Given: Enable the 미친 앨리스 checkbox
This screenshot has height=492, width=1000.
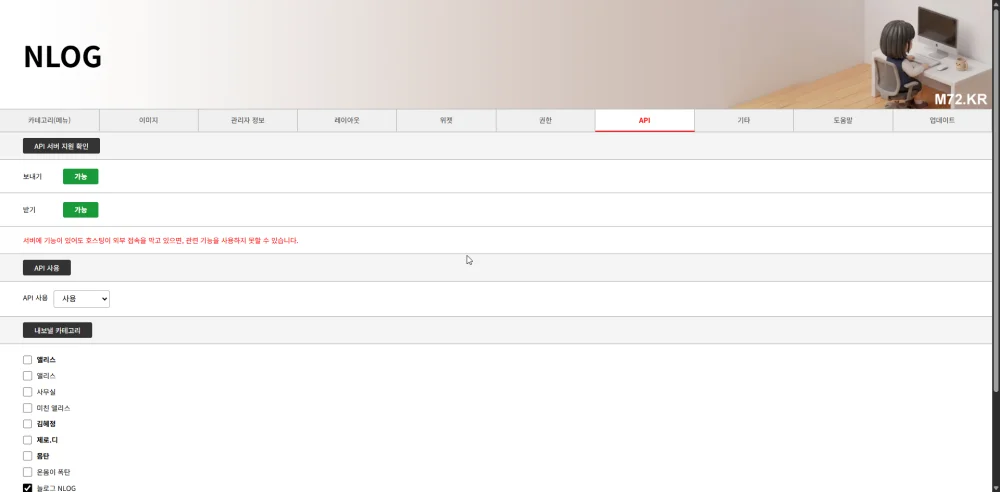Looking at the screenshot, I should (27, 408).
